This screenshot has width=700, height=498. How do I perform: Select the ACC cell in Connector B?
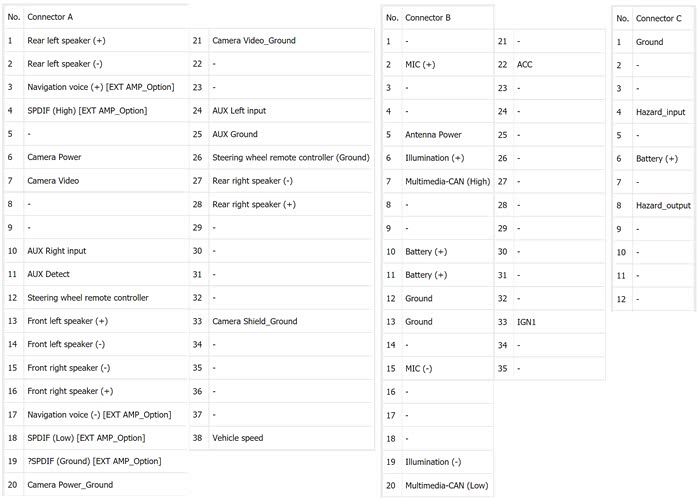pos(525,64)
